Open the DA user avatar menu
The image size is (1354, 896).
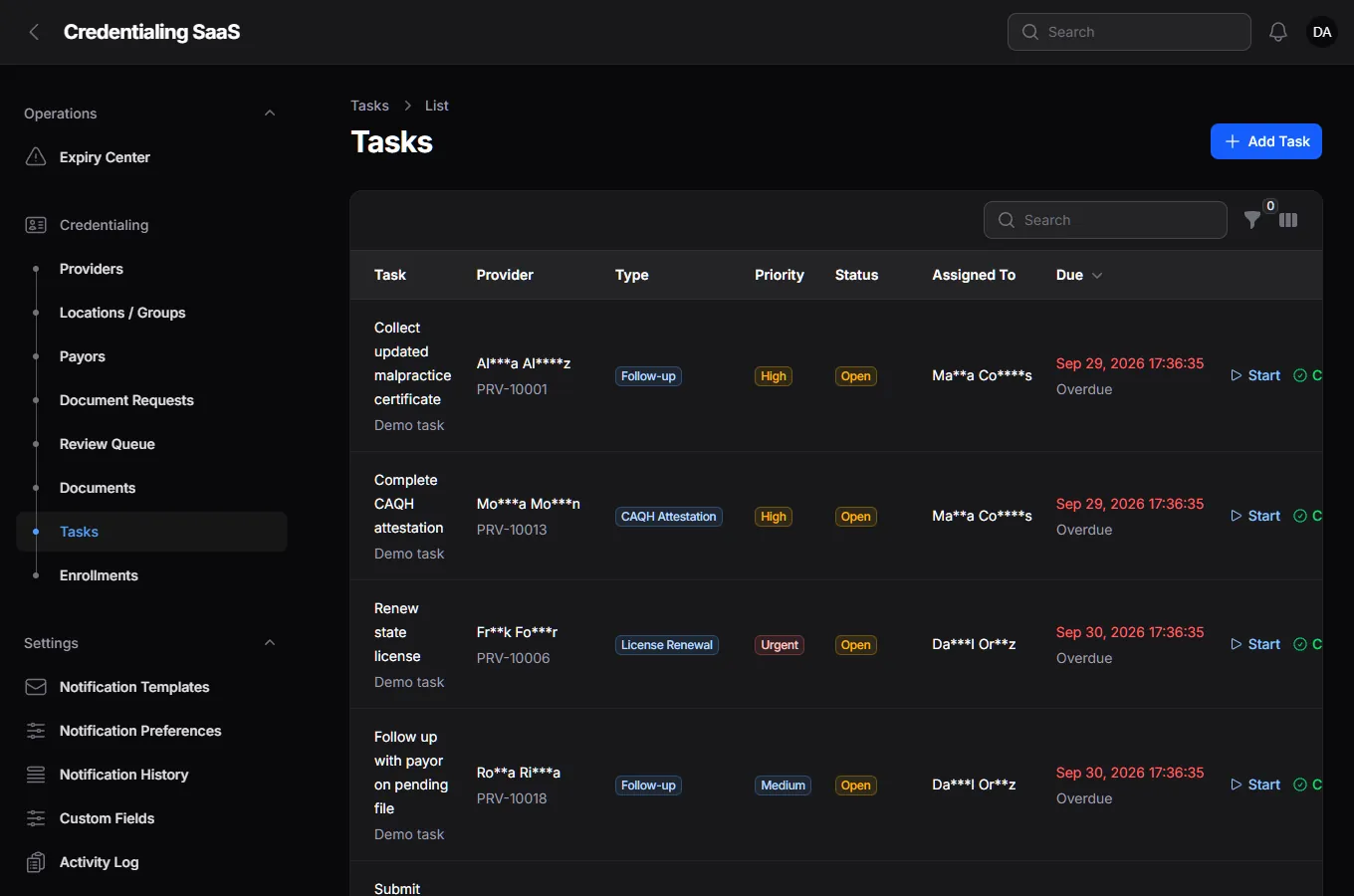point(1322,32)
